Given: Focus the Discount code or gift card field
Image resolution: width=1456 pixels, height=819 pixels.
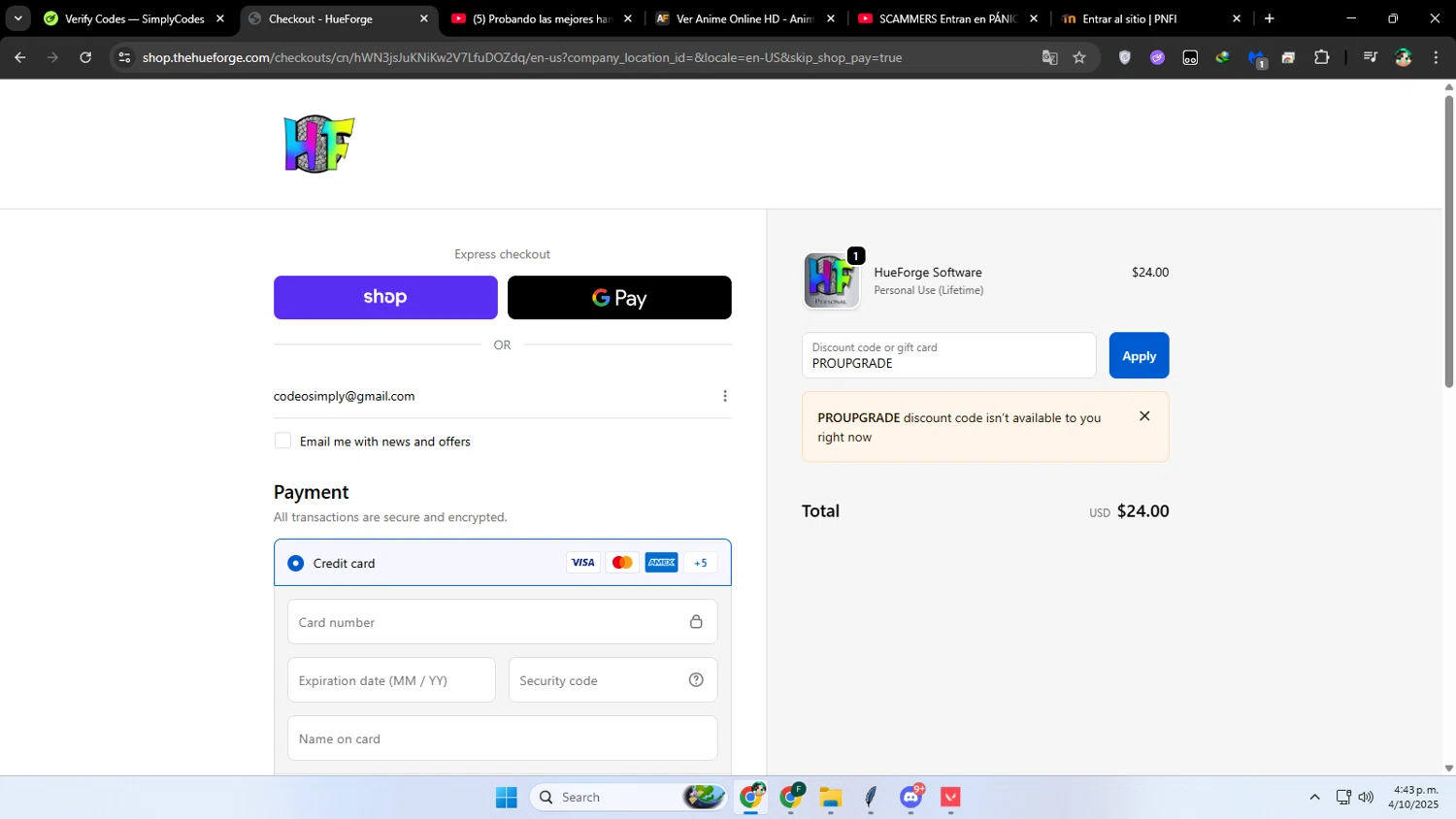Looking at the screenshot, I should pos(948,355).
